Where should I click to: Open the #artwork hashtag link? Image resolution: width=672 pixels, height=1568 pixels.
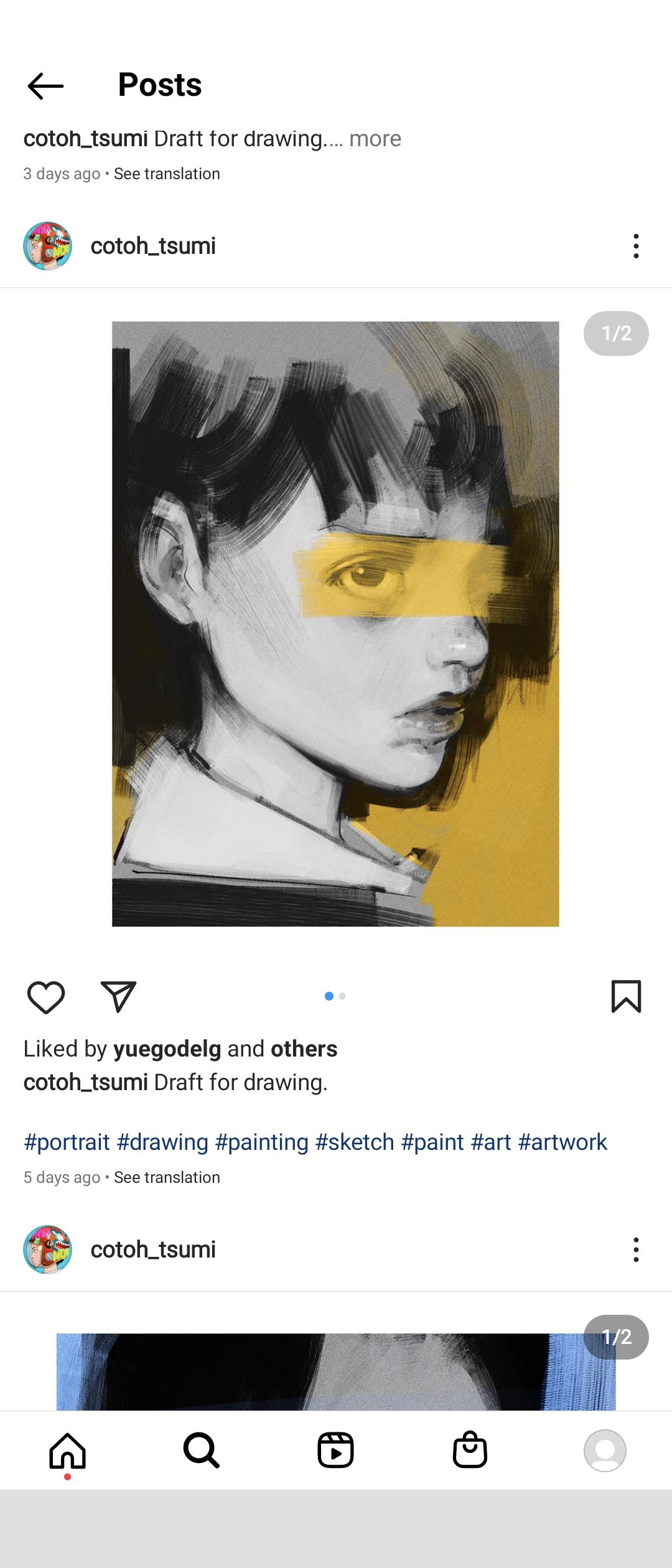click(562, 1142)
